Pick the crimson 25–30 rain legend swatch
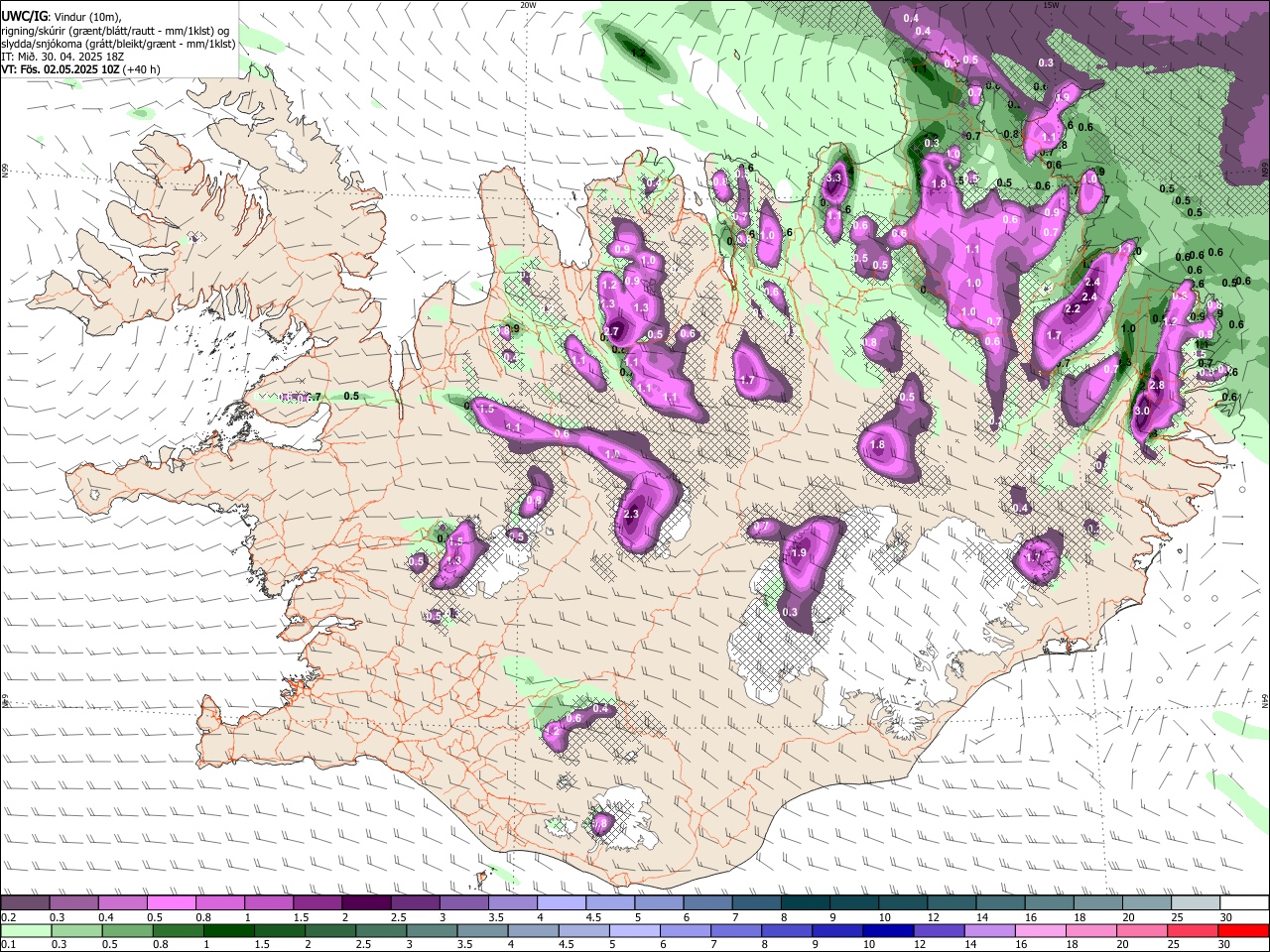 point(1194,930)
